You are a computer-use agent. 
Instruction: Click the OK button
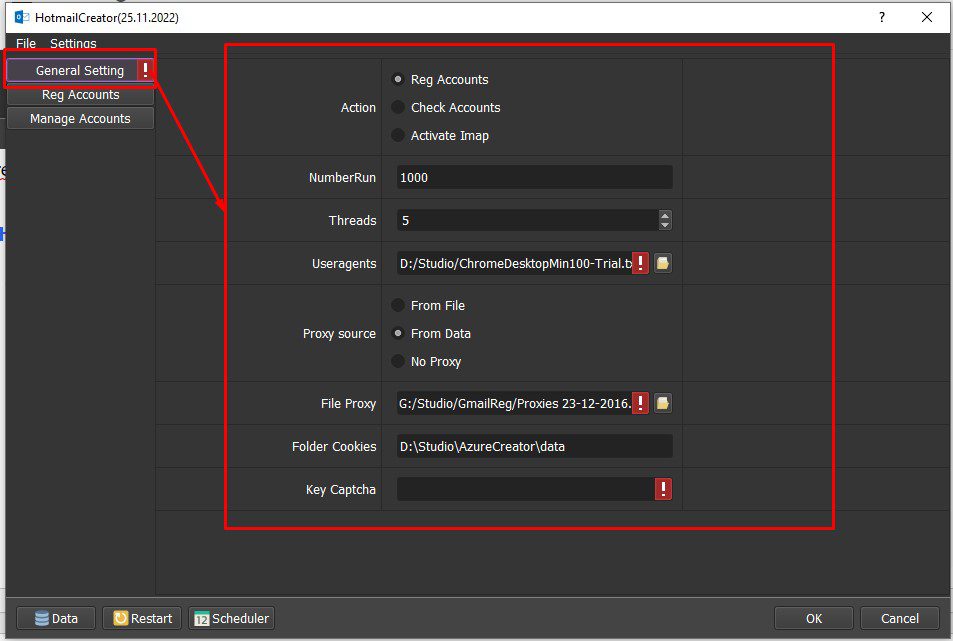[x=814, y=618]
